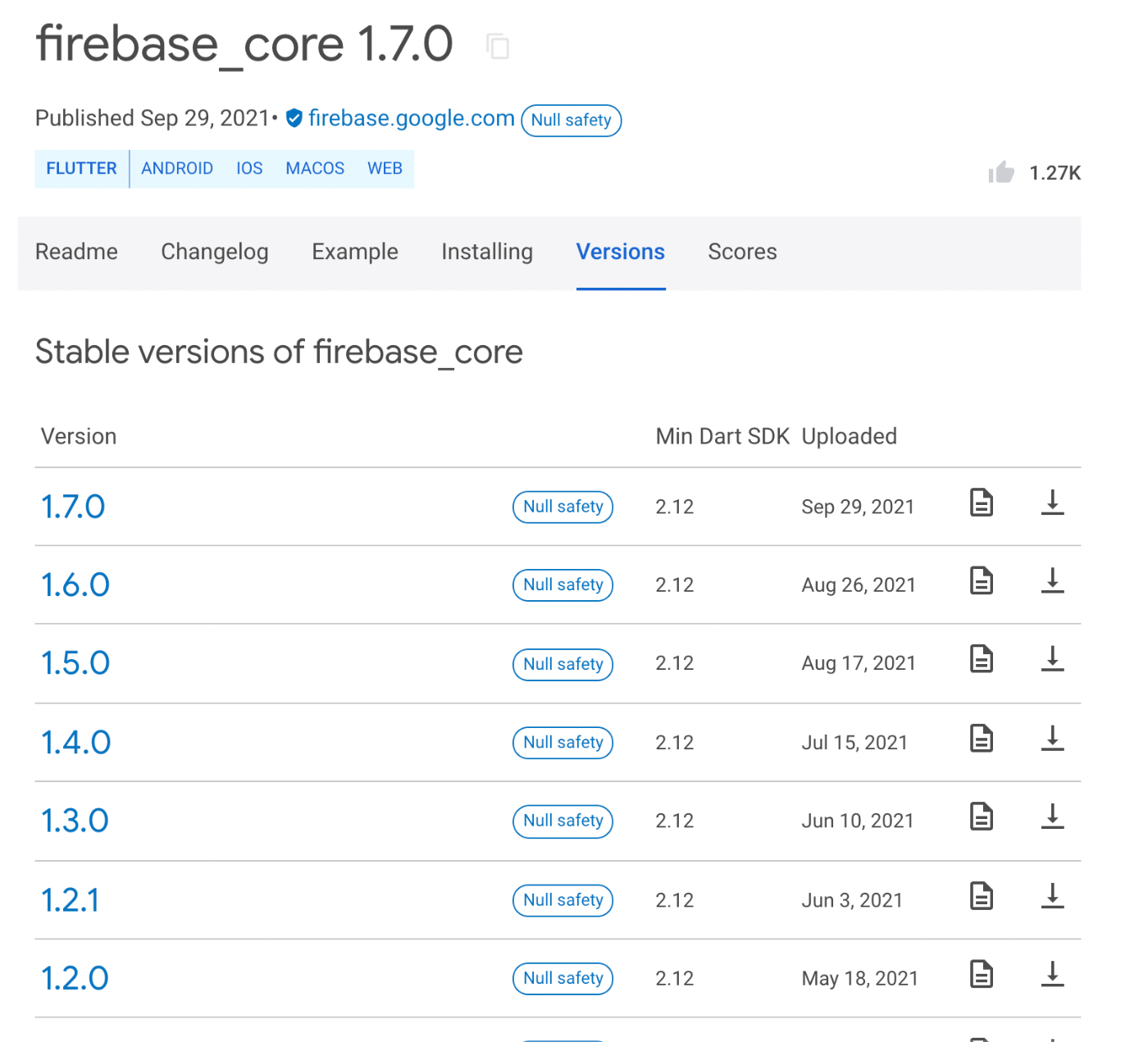Click the 'Sep 29, 2021' upload date cell
Image resolution: width=1148 pixels, height=1042 pixels.
(858, 507)
